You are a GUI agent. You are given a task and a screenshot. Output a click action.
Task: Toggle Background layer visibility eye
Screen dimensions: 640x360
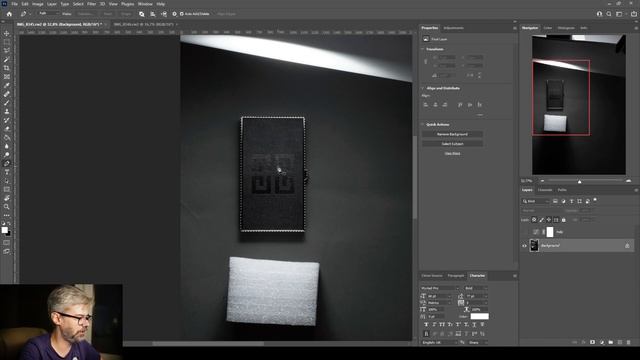(524, 246)
